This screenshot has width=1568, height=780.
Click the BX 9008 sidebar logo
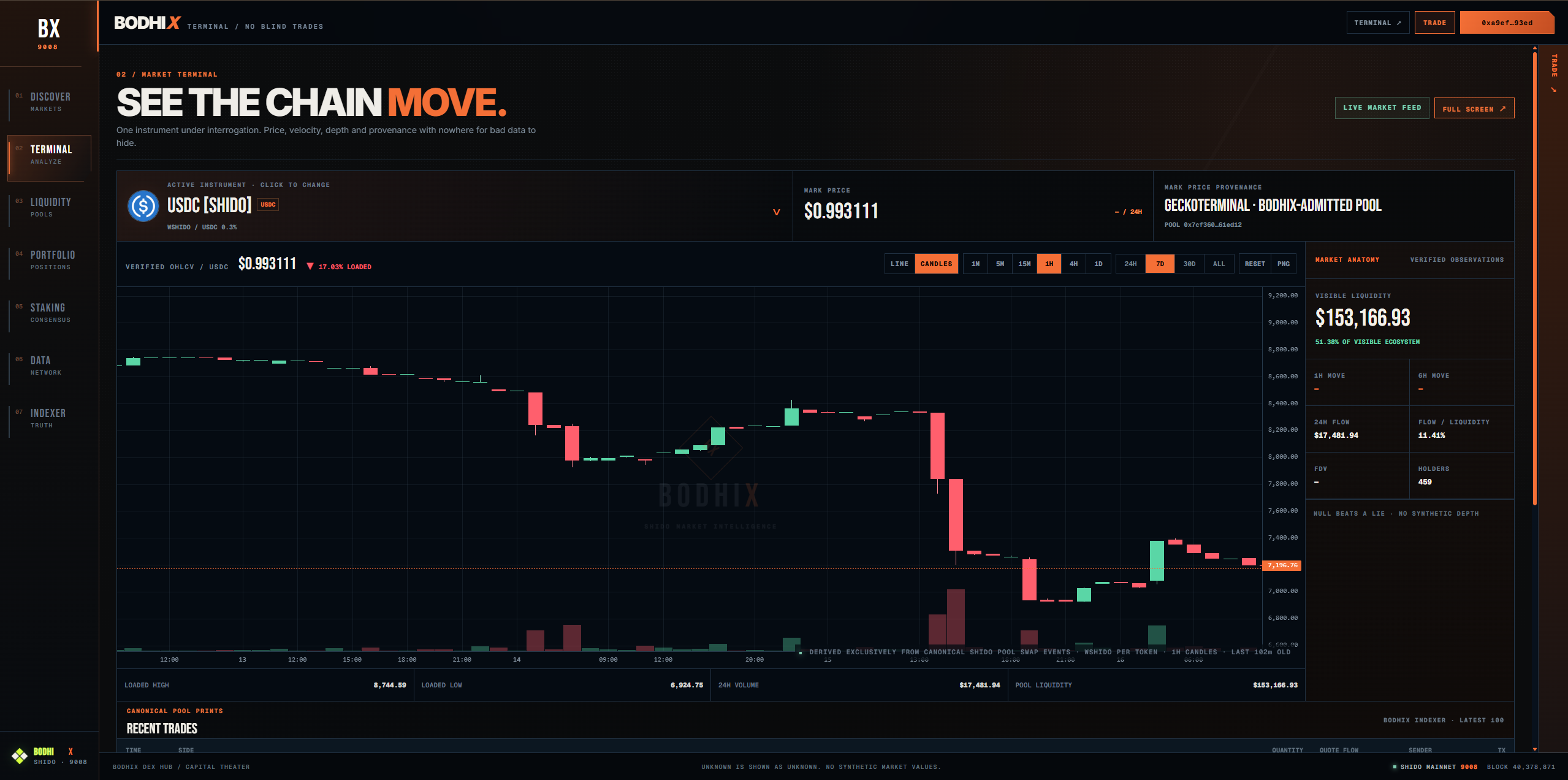(x=48, y=34)
